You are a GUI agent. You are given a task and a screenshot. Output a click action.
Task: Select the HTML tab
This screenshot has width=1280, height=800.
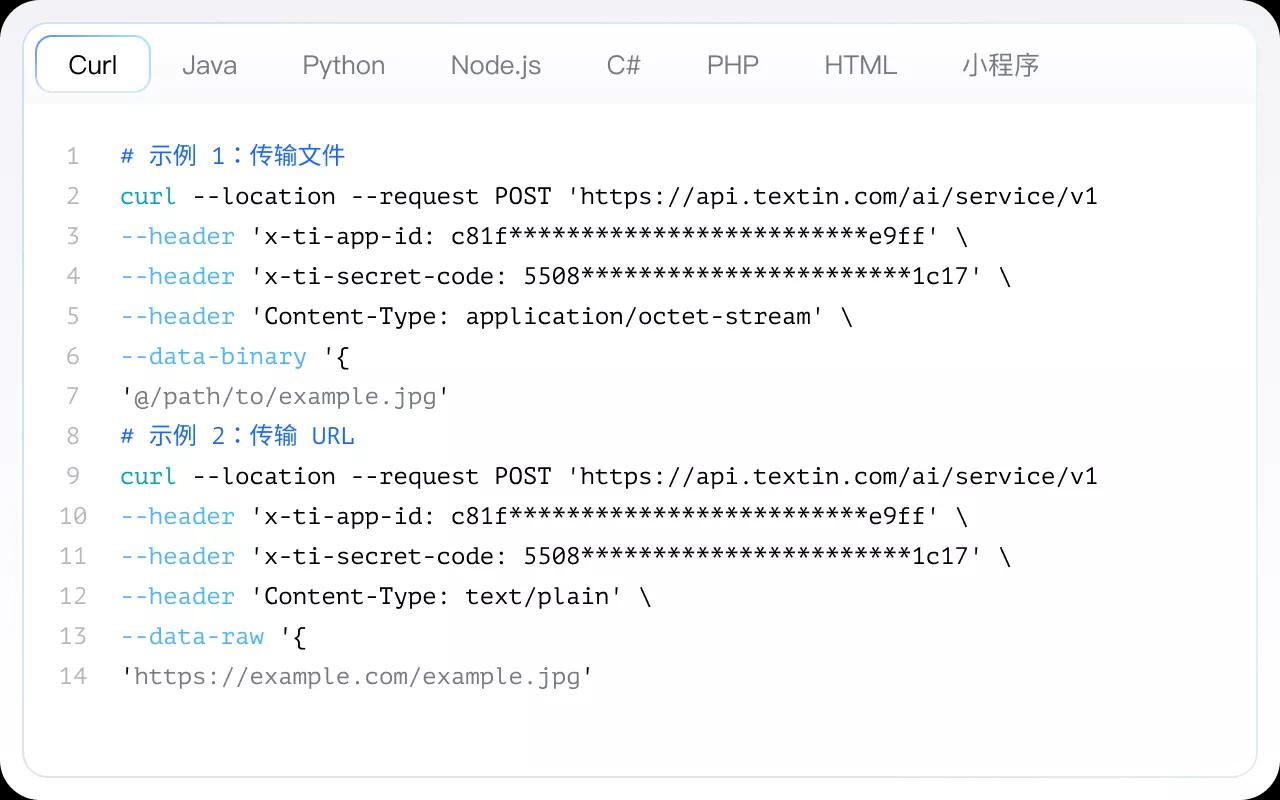coord(860,65)
